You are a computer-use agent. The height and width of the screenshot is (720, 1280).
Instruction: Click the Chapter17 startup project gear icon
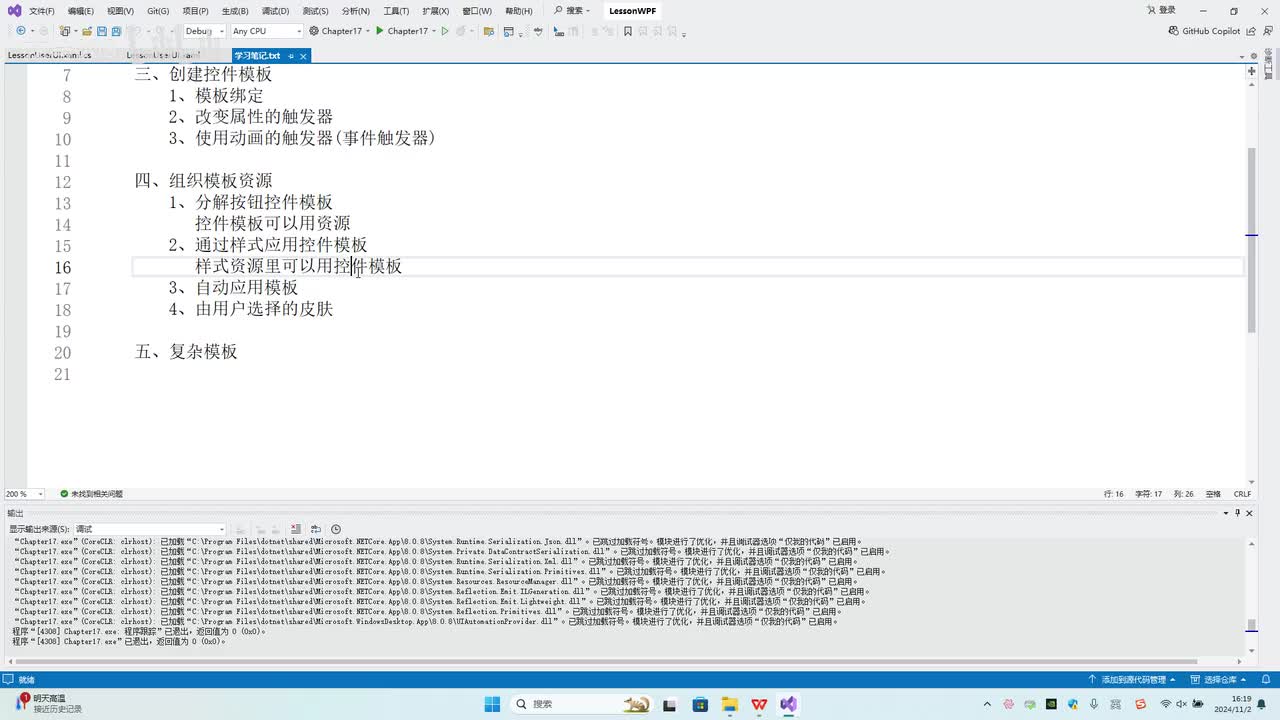314,31
